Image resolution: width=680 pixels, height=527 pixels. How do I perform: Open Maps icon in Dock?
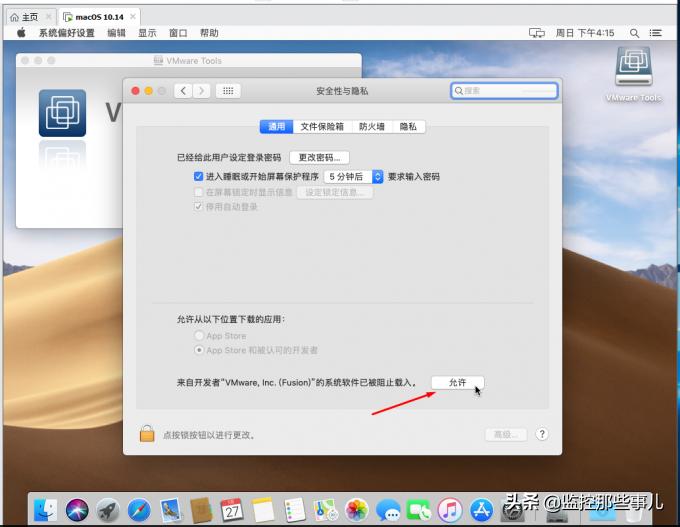pos(326,510)
